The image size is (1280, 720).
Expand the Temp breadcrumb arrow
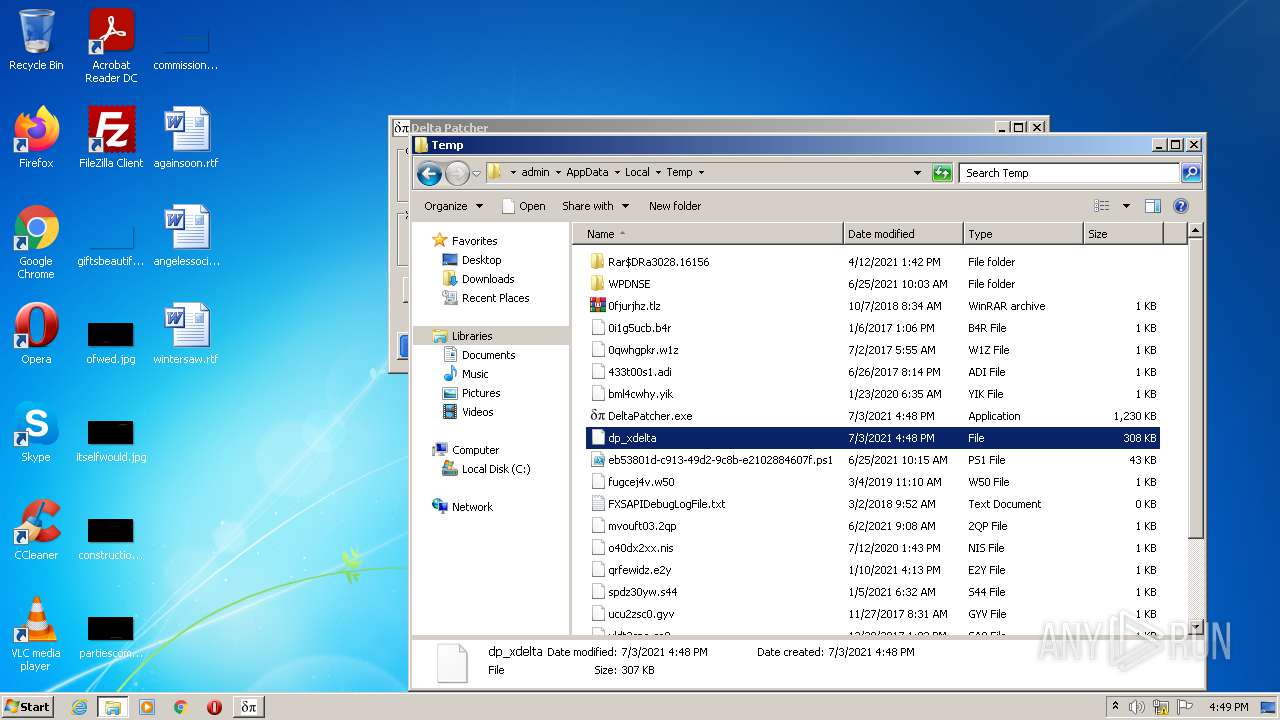pyautogui.click(x=701, y=173)
